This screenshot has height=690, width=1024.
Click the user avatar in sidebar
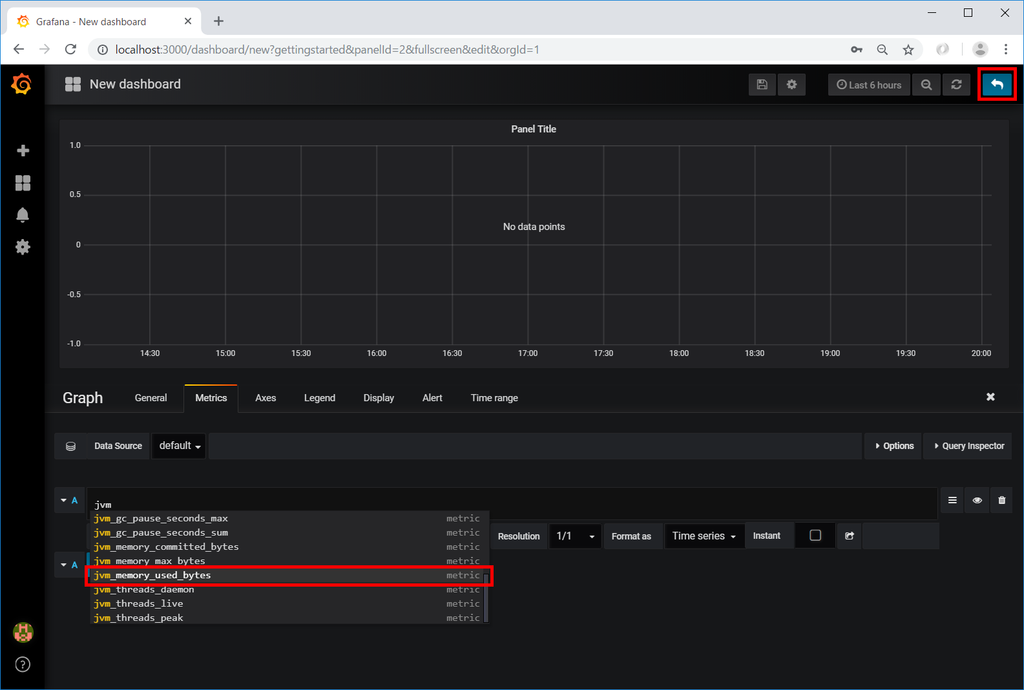coord(23,632)
